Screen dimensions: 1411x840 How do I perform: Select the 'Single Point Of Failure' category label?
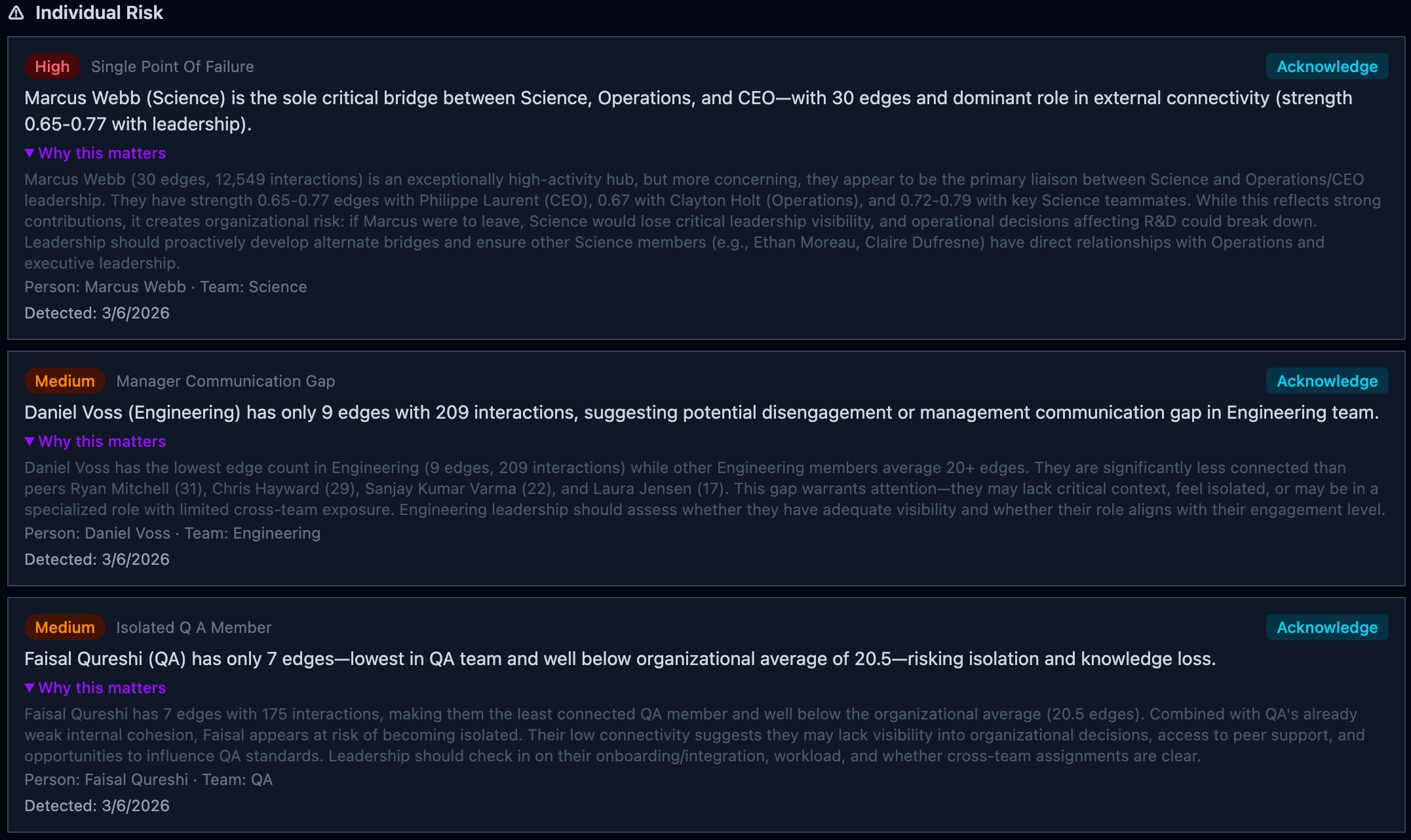pyautogui.click(x=172, y=67)
